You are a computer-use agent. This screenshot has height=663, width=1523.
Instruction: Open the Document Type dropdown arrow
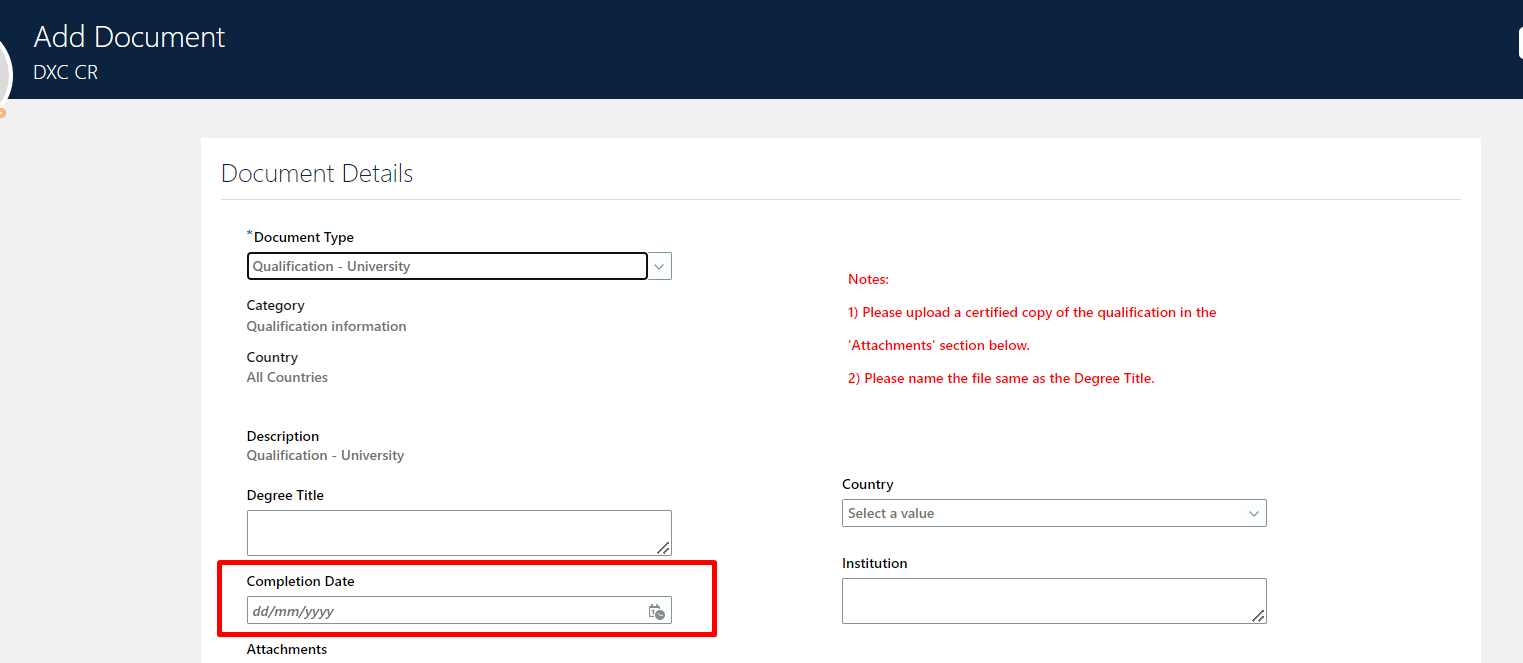[659, 266]
